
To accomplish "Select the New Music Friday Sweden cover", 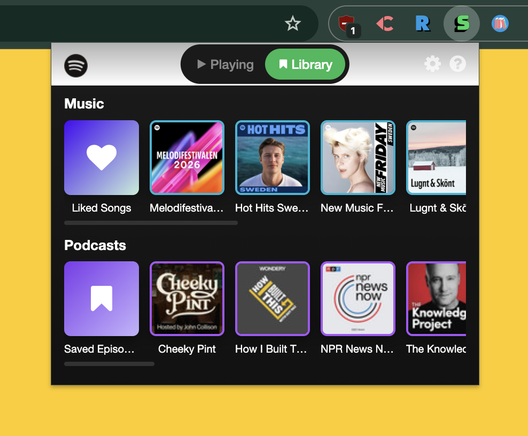I will 358,158.
